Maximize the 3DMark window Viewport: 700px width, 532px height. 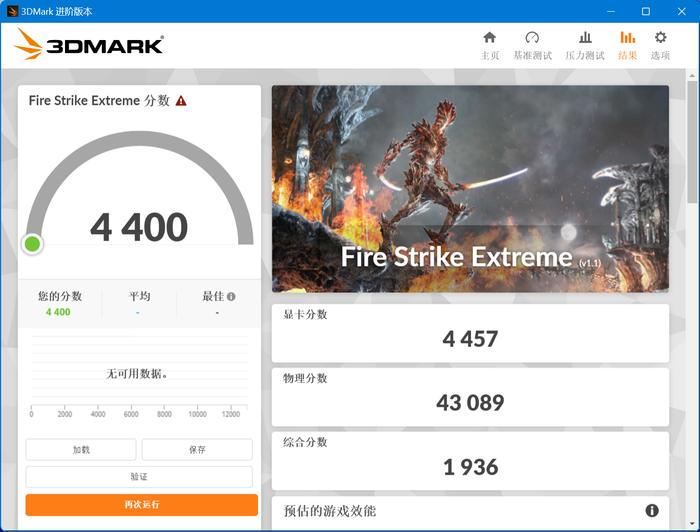point(646,11)
